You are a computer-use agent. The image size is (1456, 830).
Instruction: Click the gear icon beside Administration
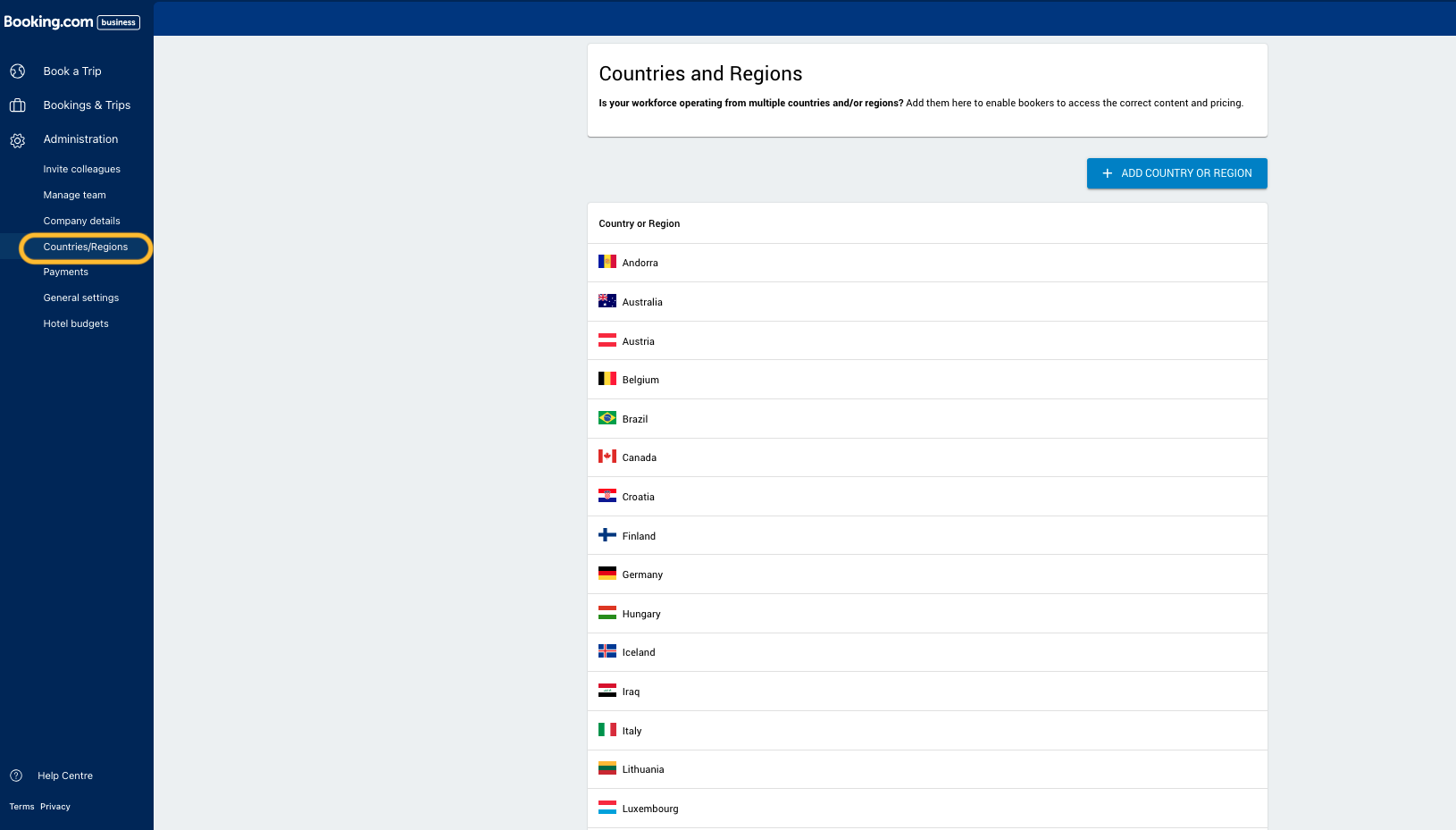click(17, 140)
